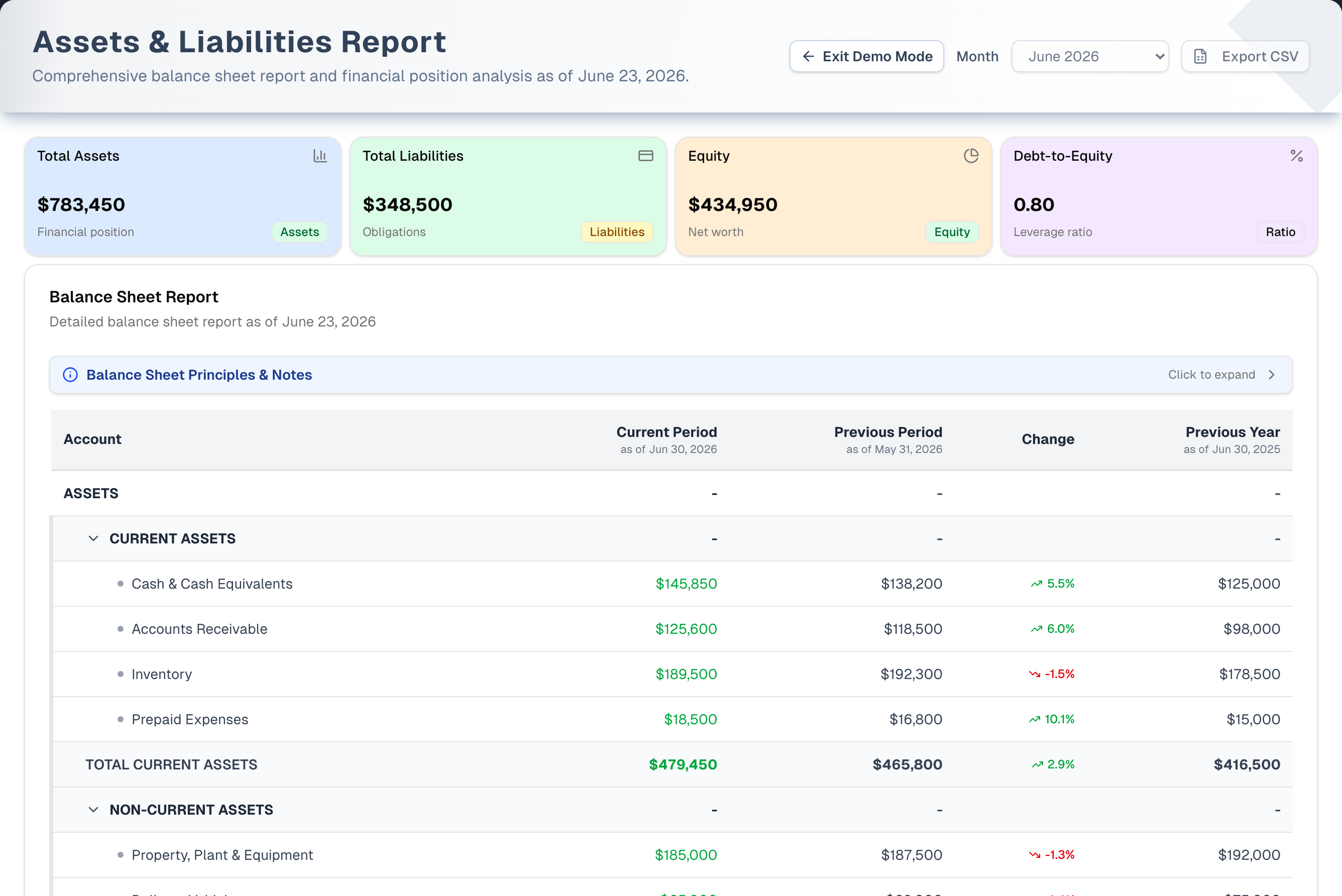1342x896 pixels.
Task: Click the TOTAL CURRENT ASSETS row label
Action: tap(171, 764)
